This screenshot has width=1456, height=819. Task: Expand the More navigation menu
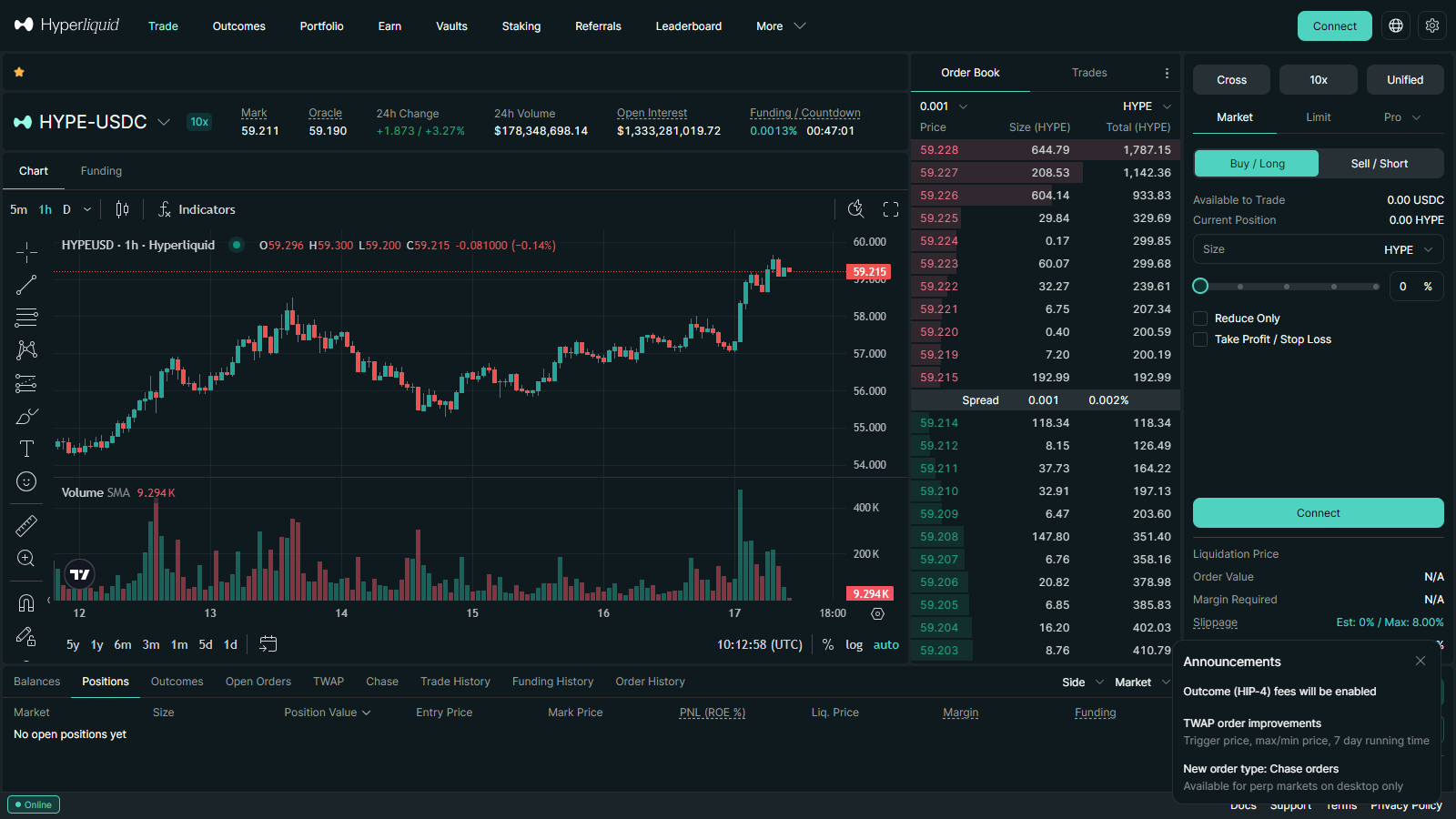tap(781, 26)
